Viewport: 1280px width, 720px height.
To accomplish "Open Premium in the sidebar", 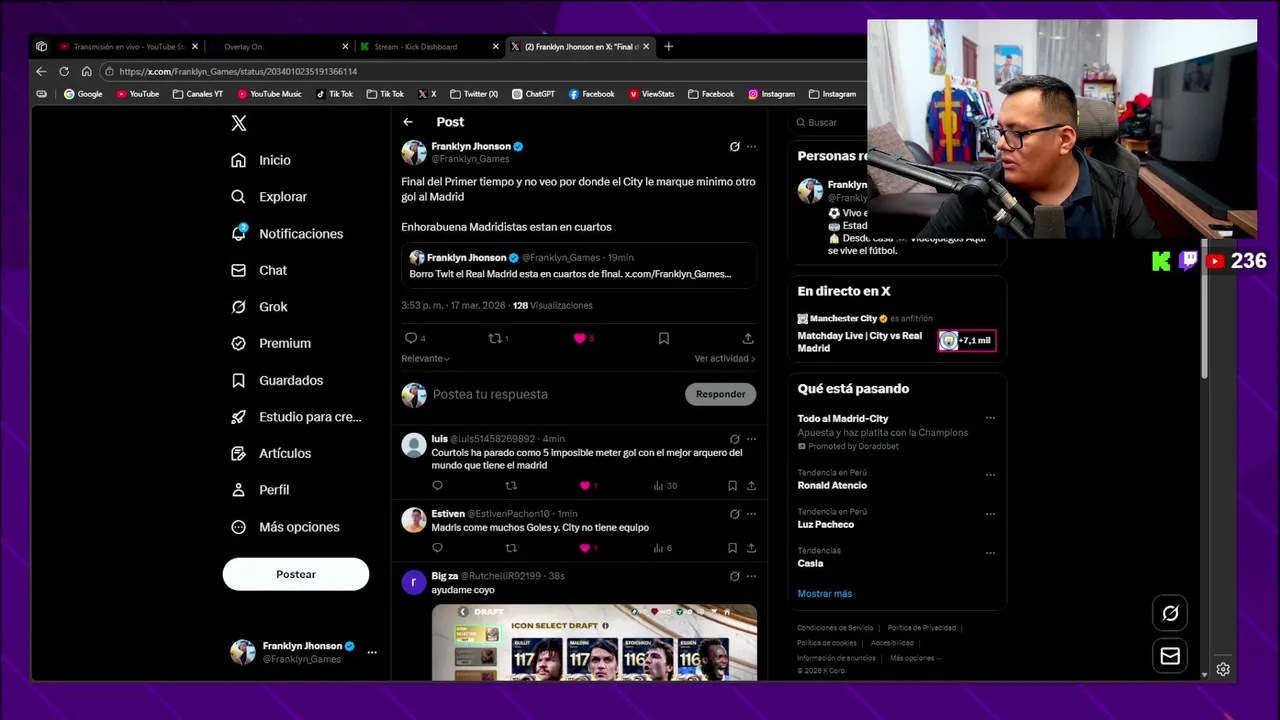I will [271, 343].
